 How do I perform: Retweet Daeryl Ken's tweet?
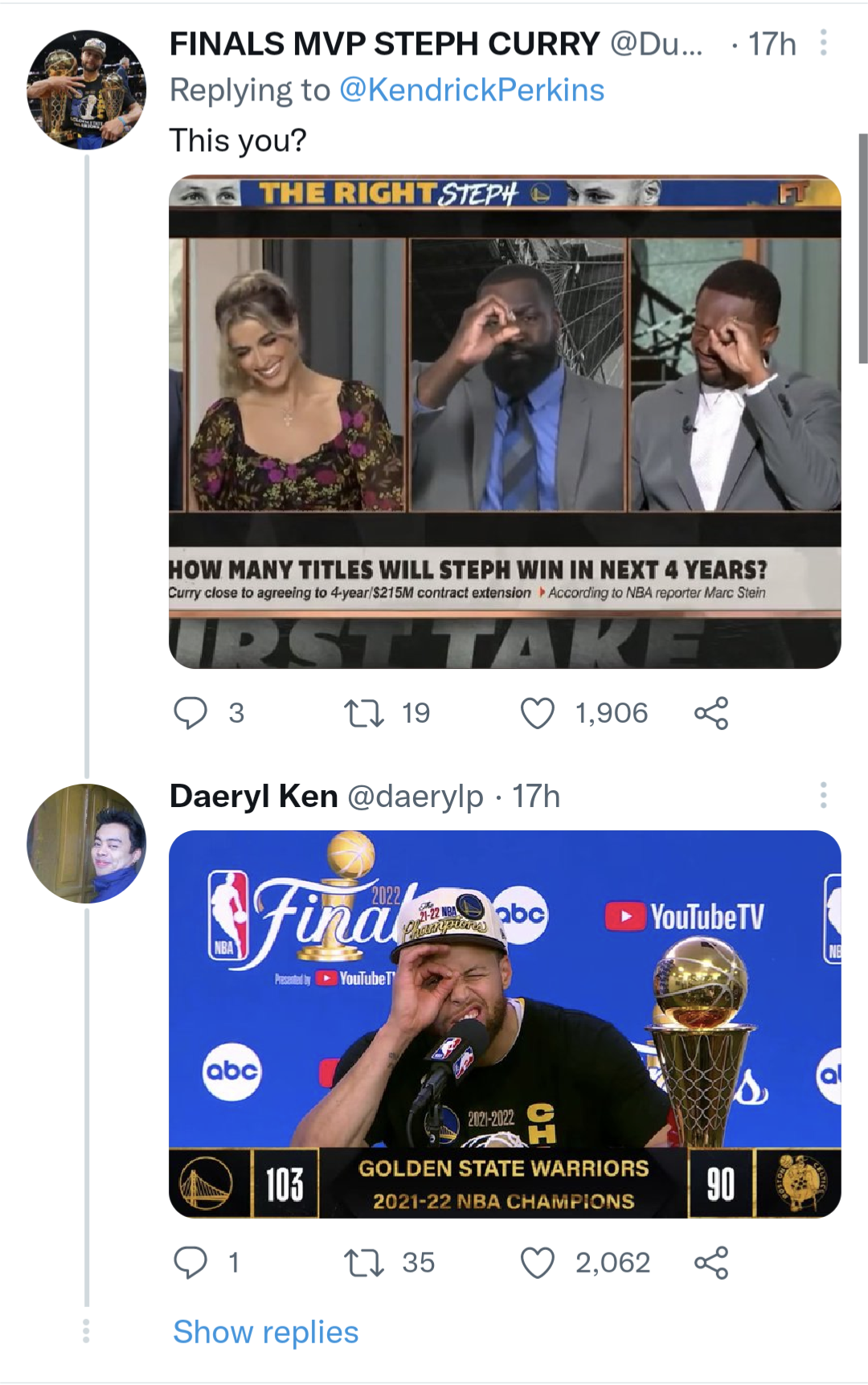click(364, 1263)
